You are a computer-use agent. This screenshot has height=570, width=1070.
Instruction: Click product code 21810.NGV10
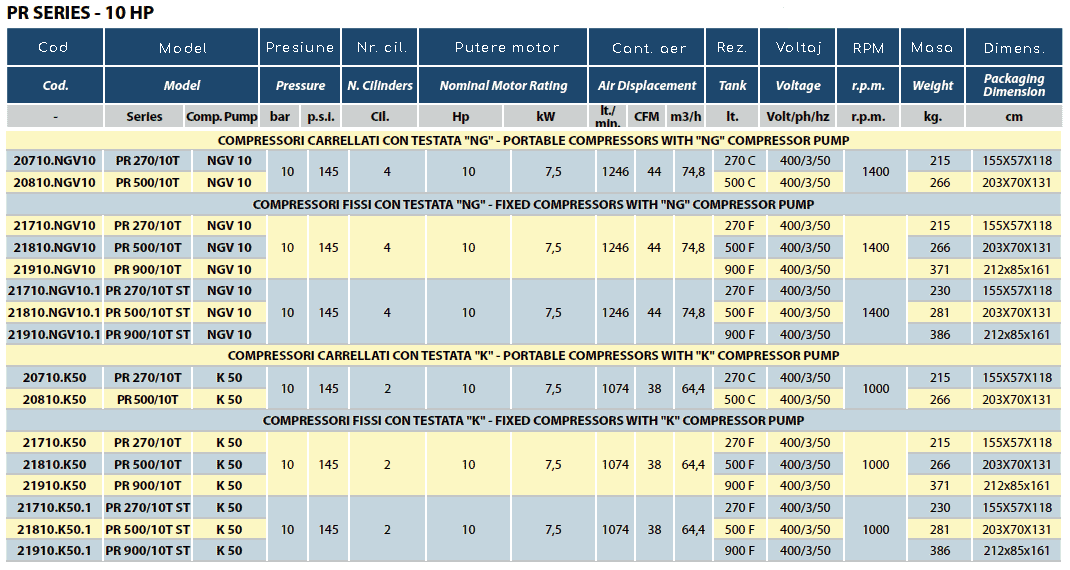pyautogui.click(x=55, y=248)
